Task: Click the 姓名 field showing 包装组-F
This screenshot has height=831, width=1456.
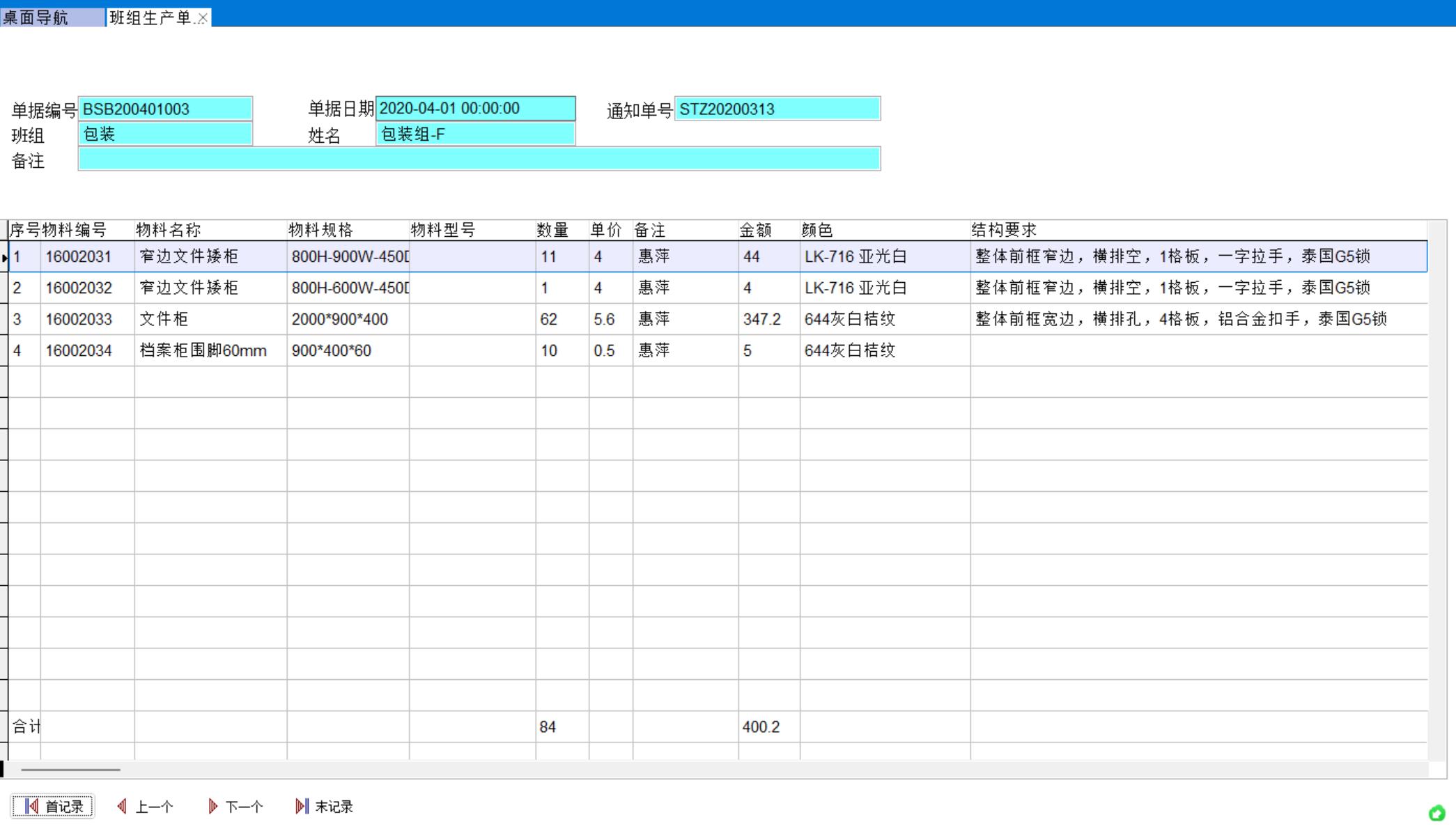Action: [x=475, y=134]
